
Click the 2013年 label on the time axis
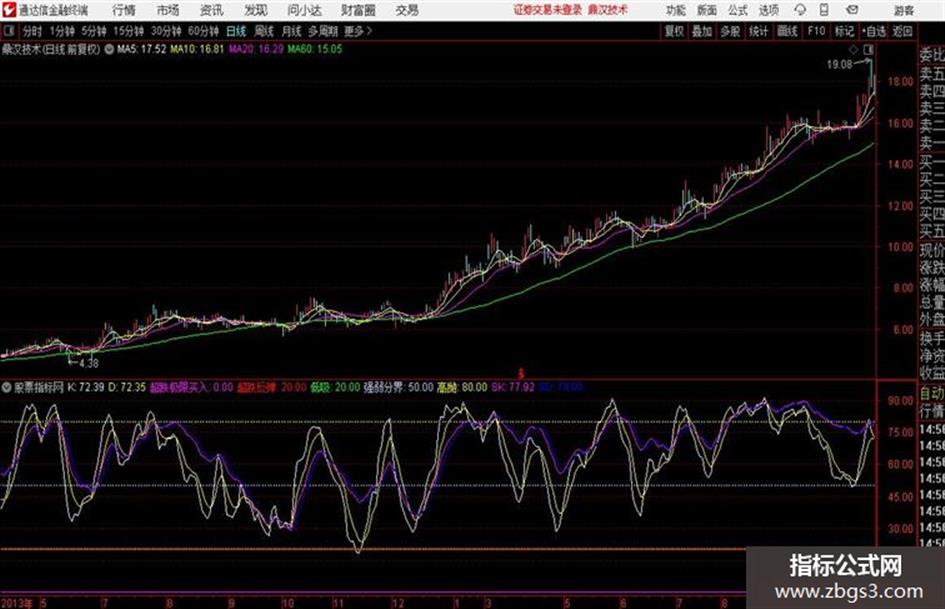tap(16, 603)
